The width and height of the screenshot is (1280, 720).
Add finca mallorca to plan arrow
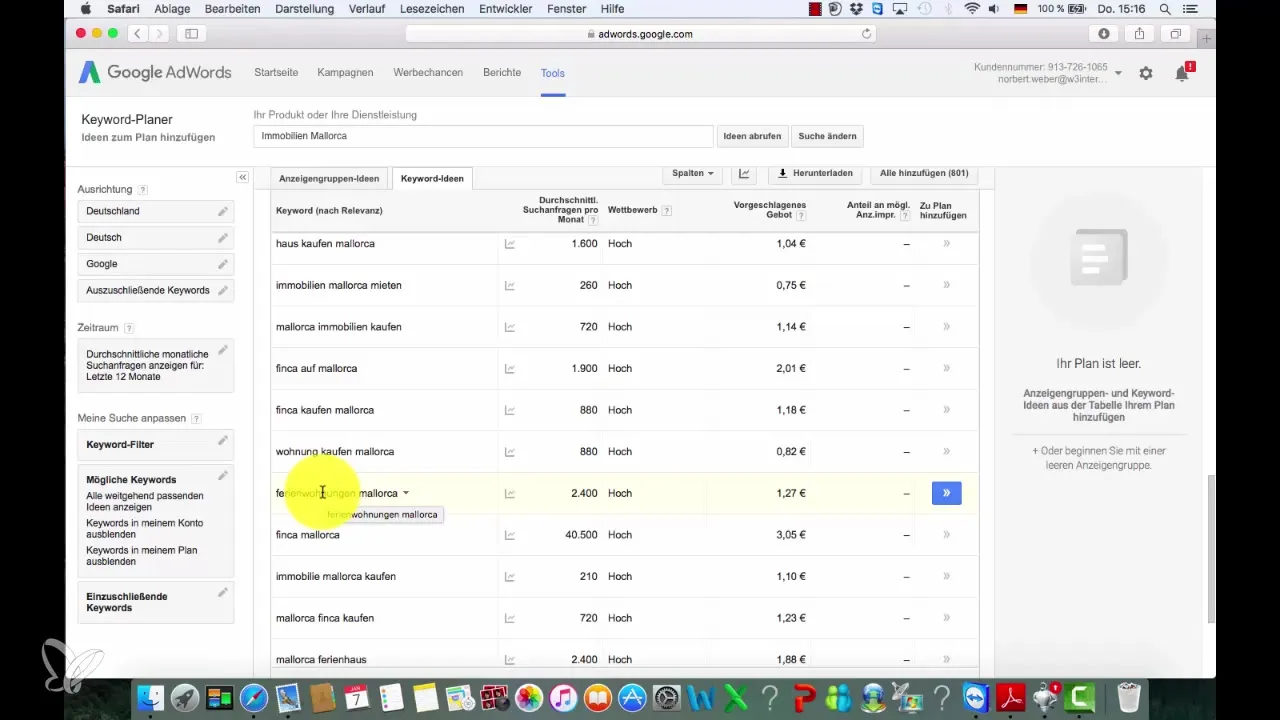[x=946, y=535]
